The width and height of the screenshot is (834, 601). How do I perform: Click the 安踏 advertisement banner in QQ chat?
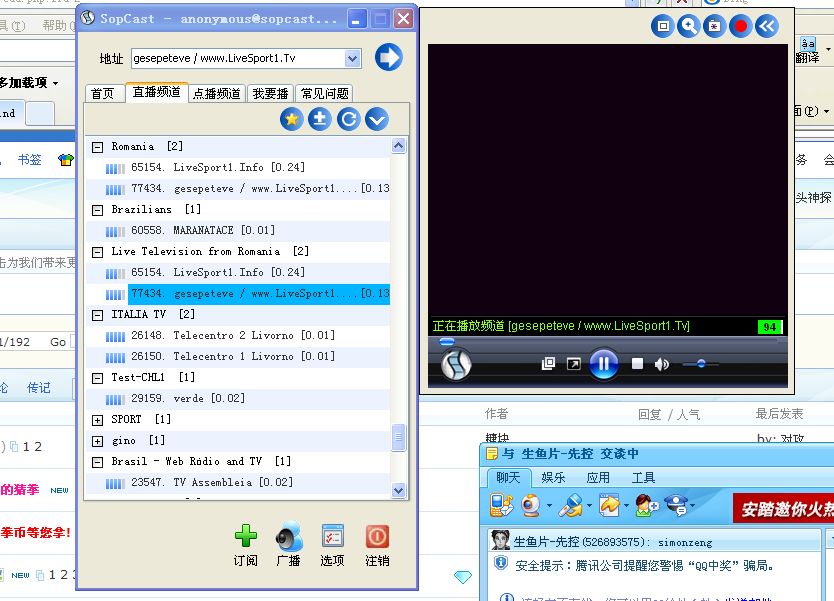pyautogui.click(x=783, y=508)
